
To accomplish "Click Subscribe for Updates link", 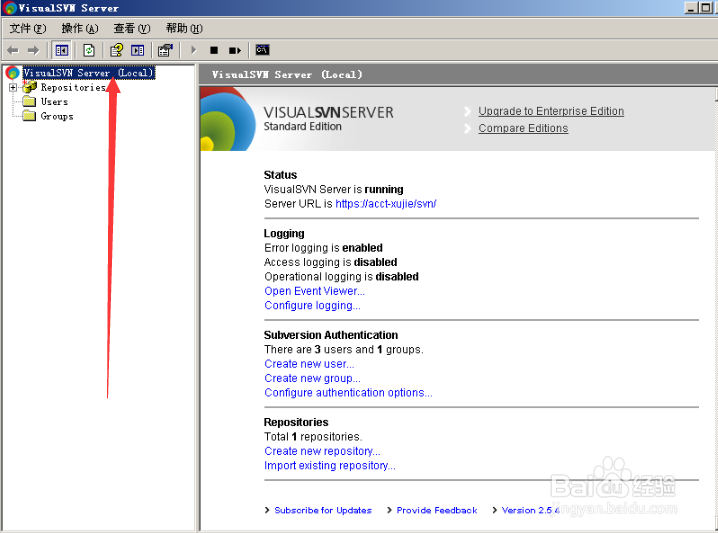I will pyautogui.click(x=323, y=510).
